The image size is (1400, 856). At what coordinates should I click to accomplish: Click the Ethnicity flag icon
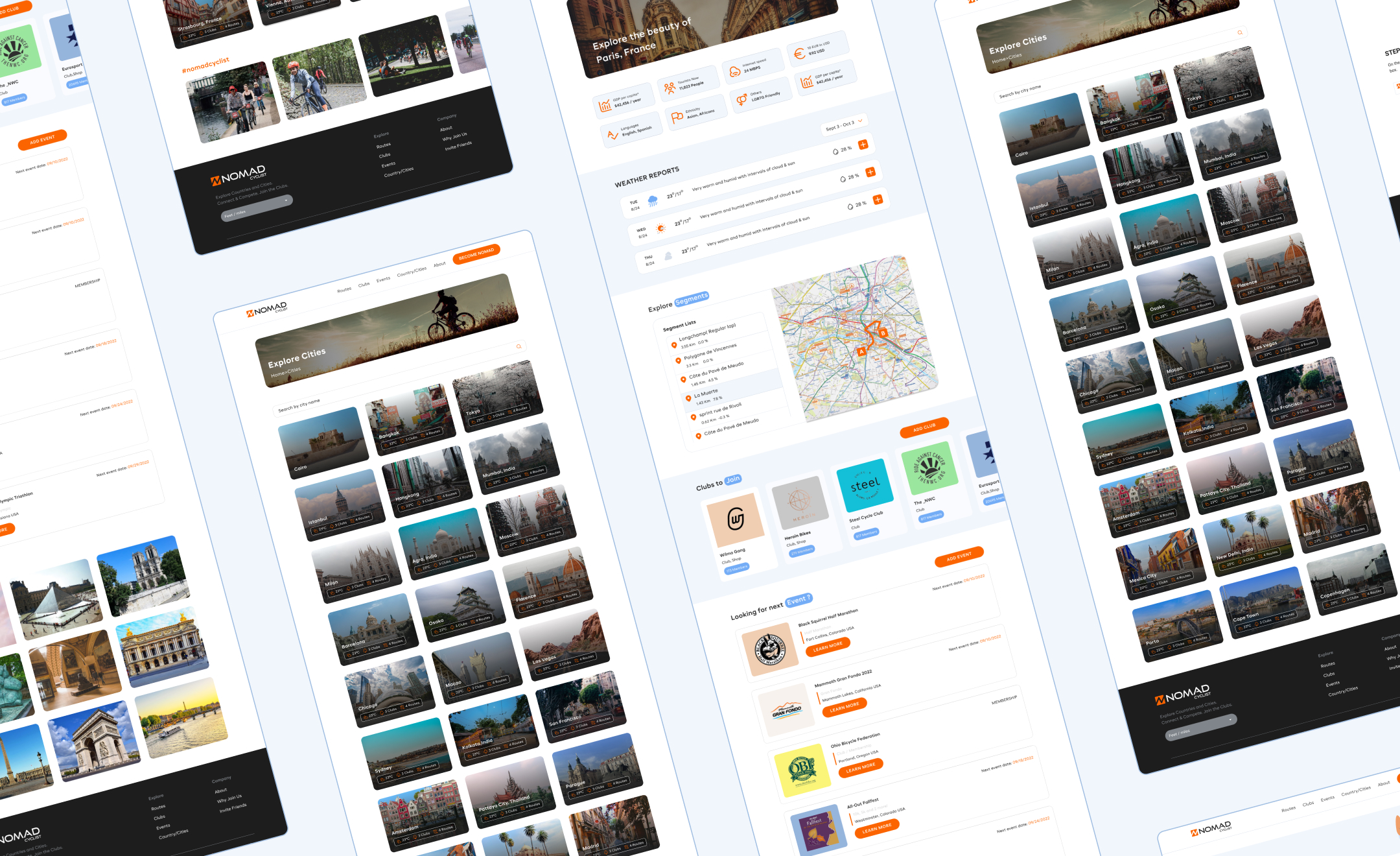click(677, 117)
